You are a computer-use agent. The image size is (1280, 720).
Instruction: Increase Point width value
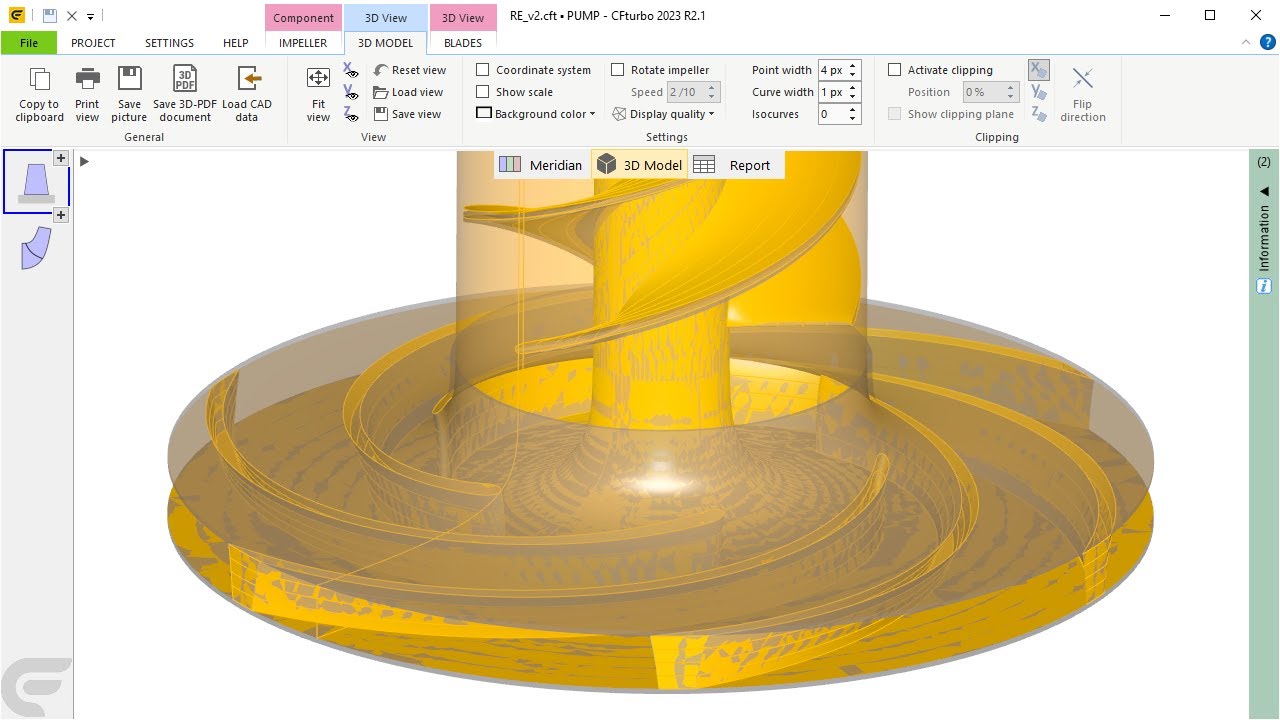[x=853, y=65]
